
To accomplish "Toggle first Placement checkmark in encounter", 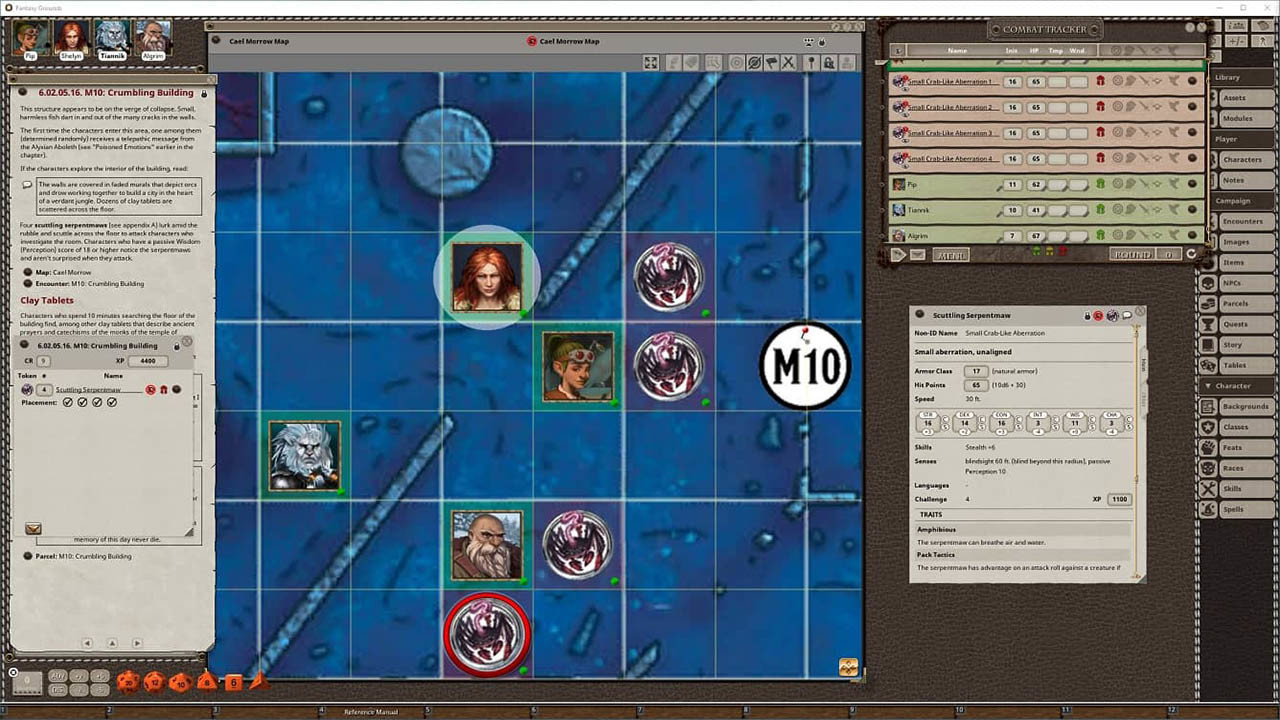I will (68, 402).
